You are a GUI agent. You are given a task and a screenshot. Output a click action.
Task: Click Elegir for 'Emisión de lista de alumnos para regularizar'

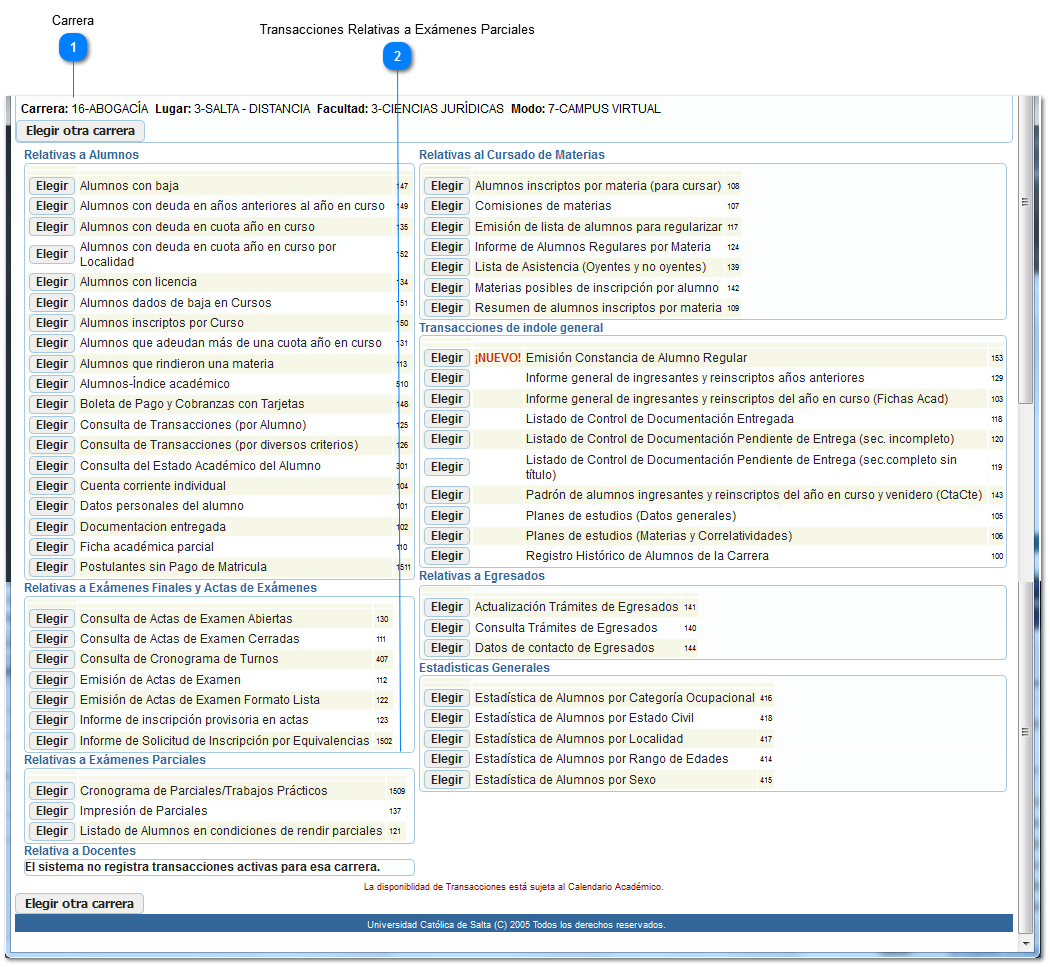pos(447,226)
